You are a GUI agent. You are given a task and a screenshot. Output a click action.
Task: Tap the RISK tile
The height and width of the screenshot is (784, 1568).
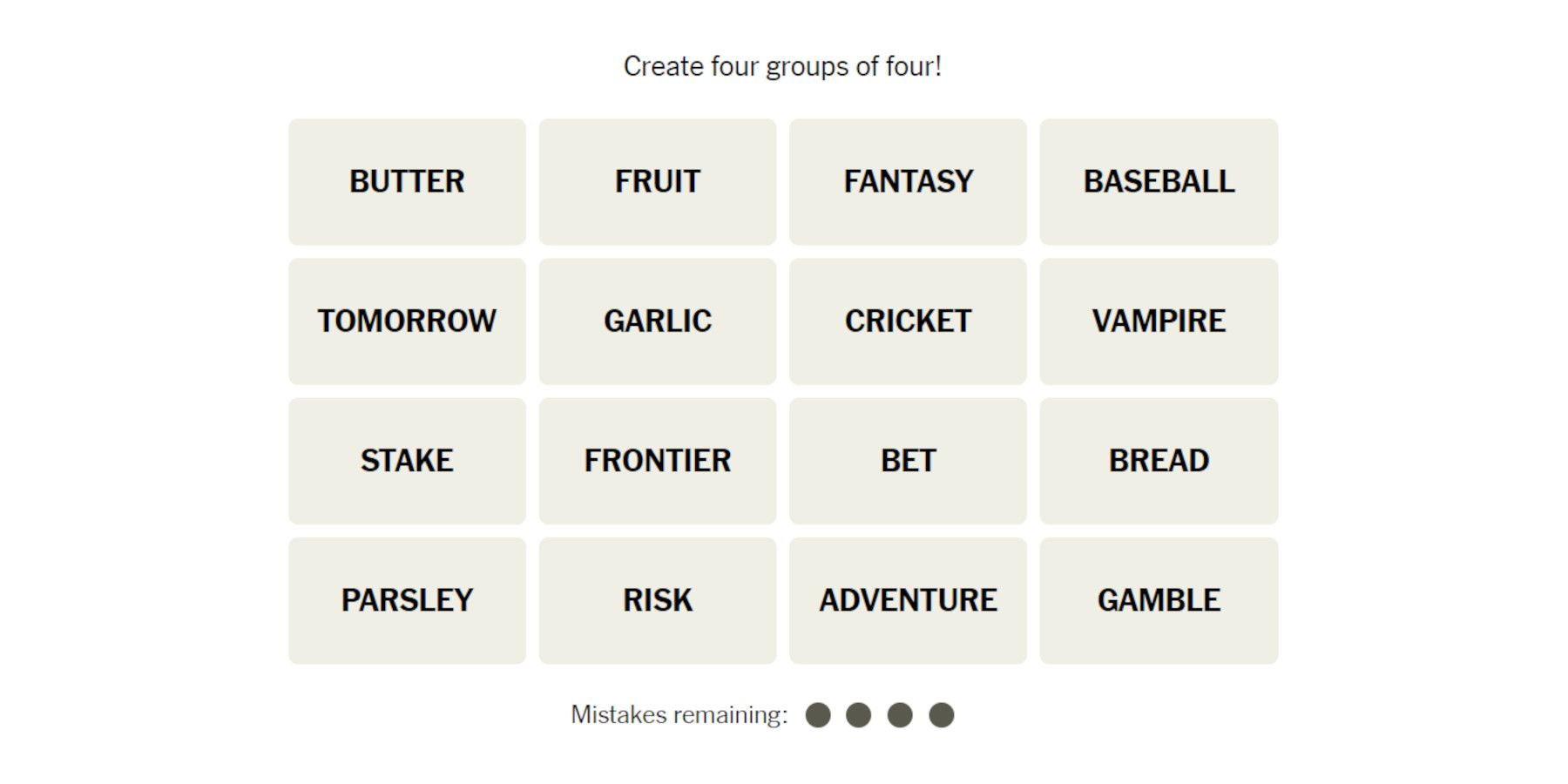click(x=658, y=600)
